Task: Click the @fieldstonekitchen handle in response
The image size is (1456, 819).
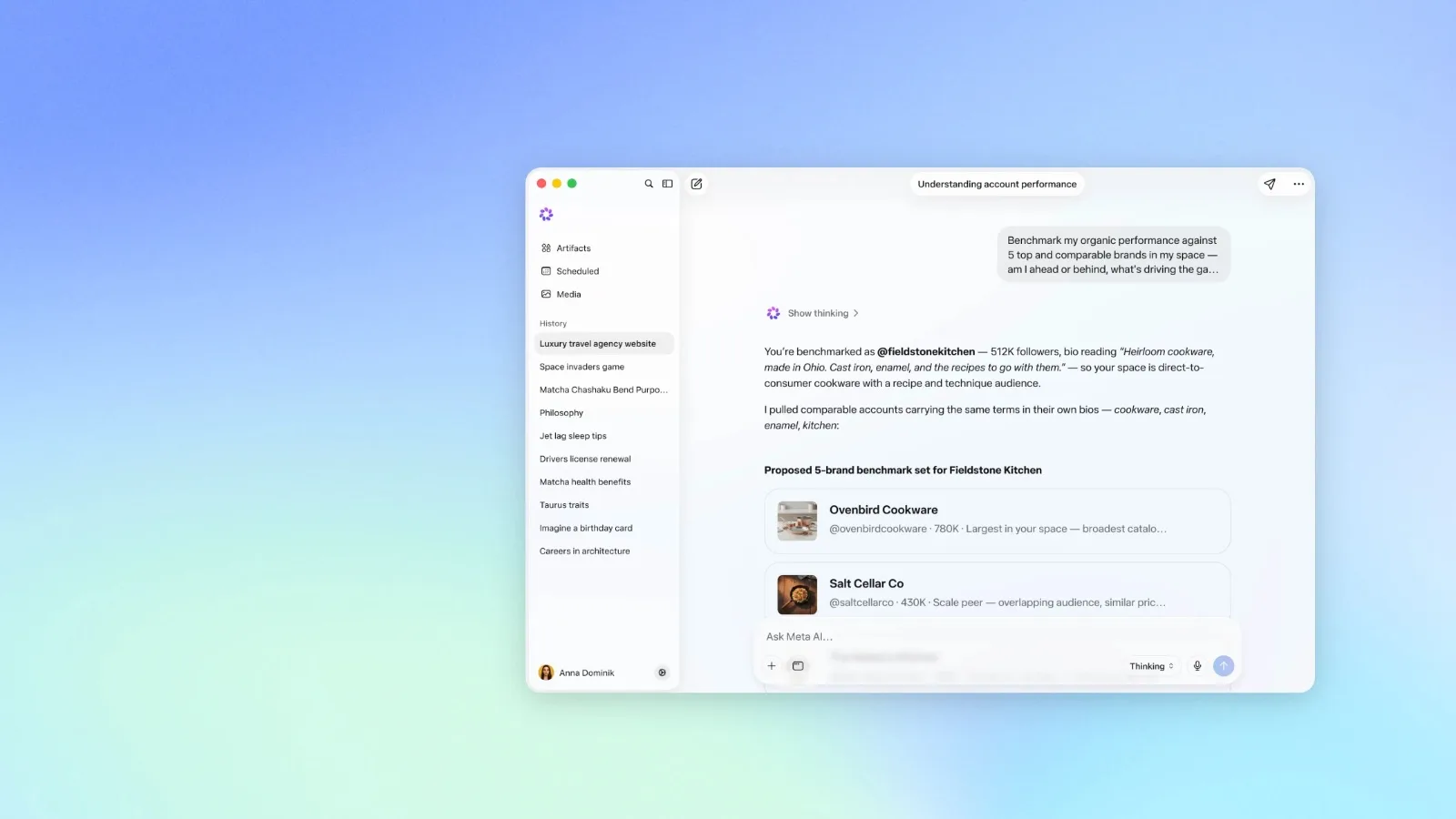Action: 925,351
